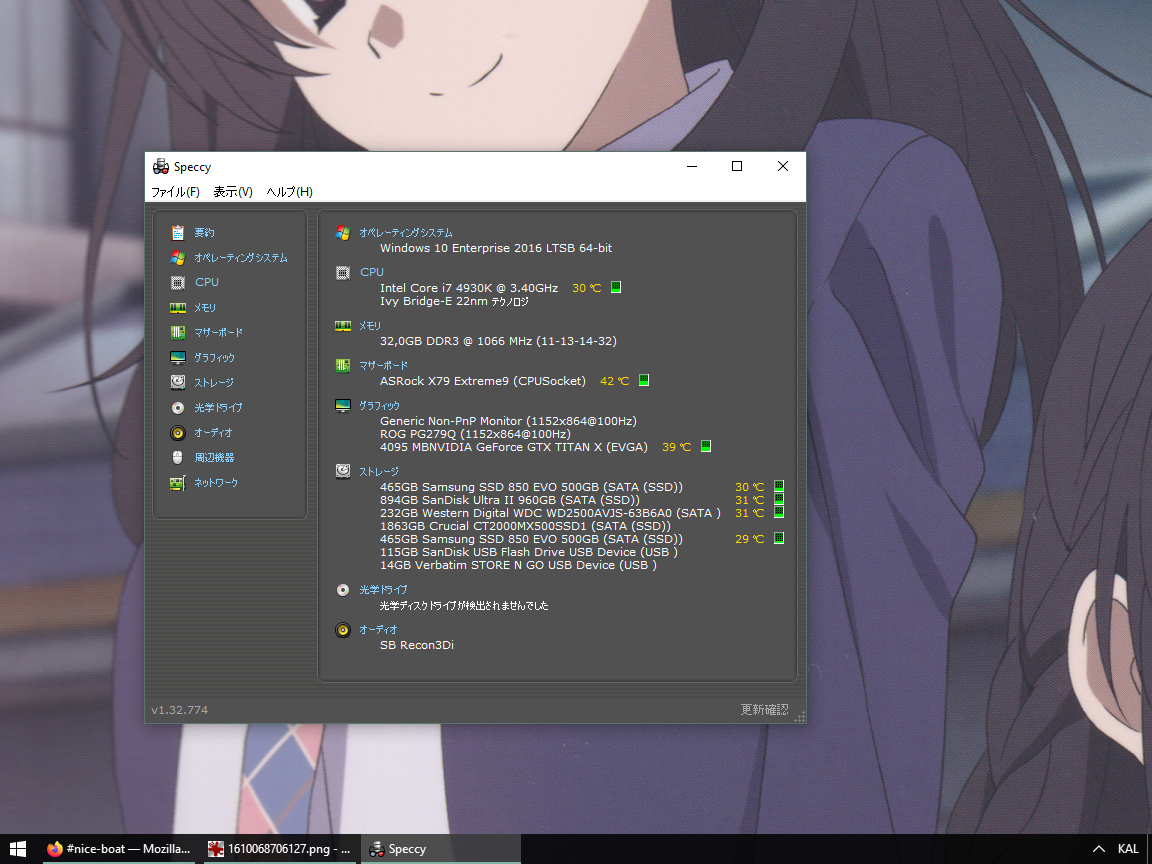The image size is (1152, 864).
Task: Click the Windows flag icon in sidebar
Action: (x=178, y=258)
